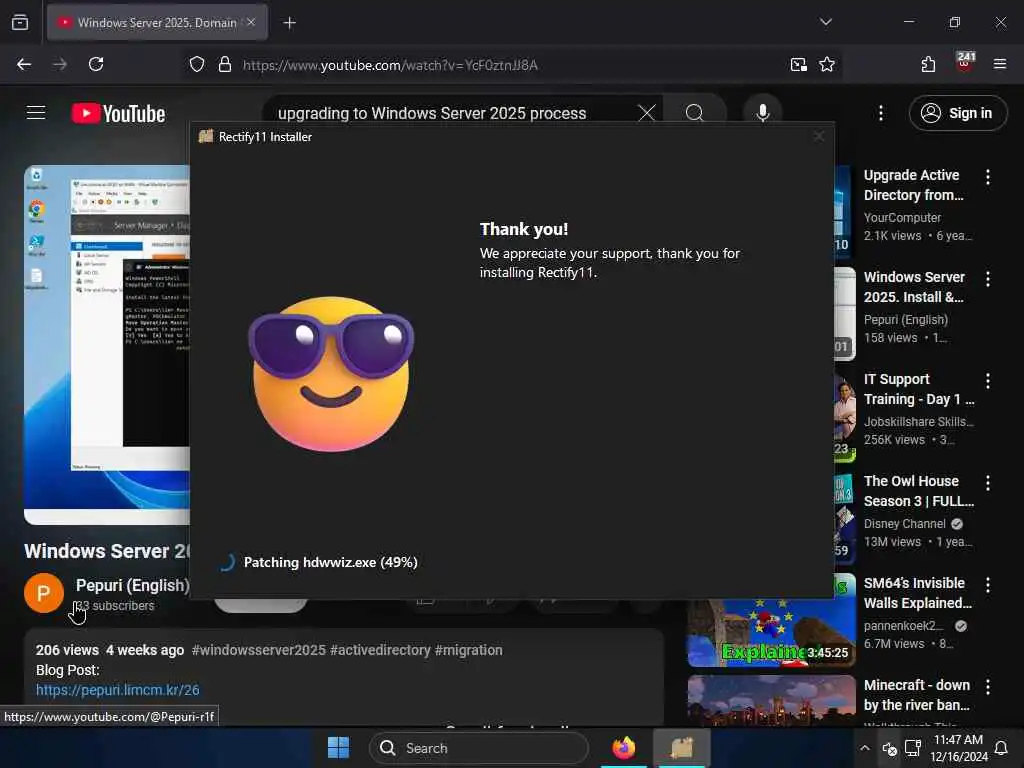The height and width of the screenshot is (768, 1024).
Task: Open the YouTube guide hamburger menu
Action: pyautogui.click(x=36, y=113)
